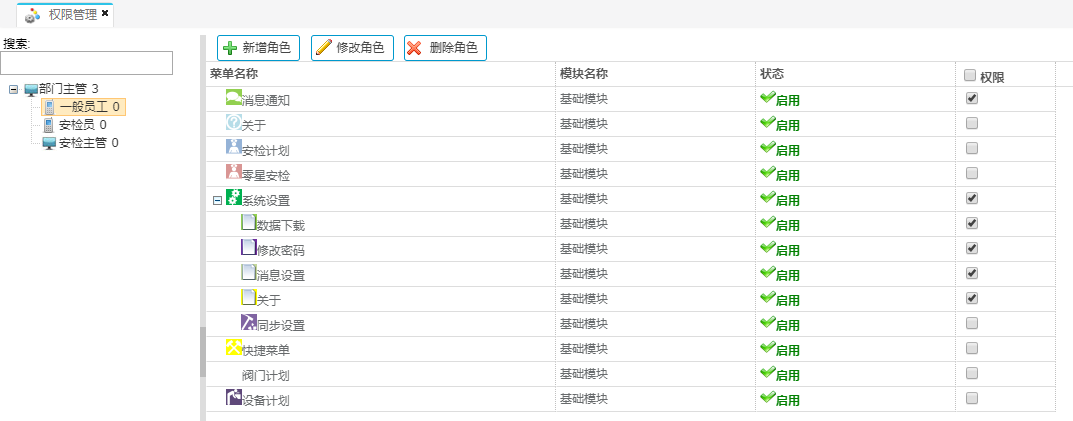Click the 安检计划 row icon
1073x421 pixels.
tap(234, 147)
